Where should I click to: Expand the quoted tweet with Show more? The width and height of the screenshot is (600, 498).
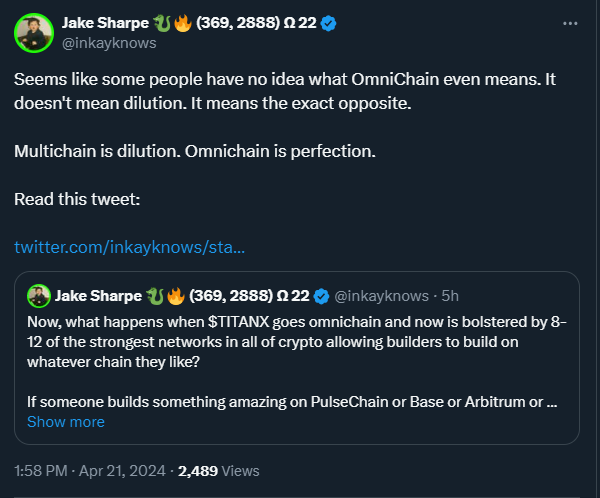(65, 422)
